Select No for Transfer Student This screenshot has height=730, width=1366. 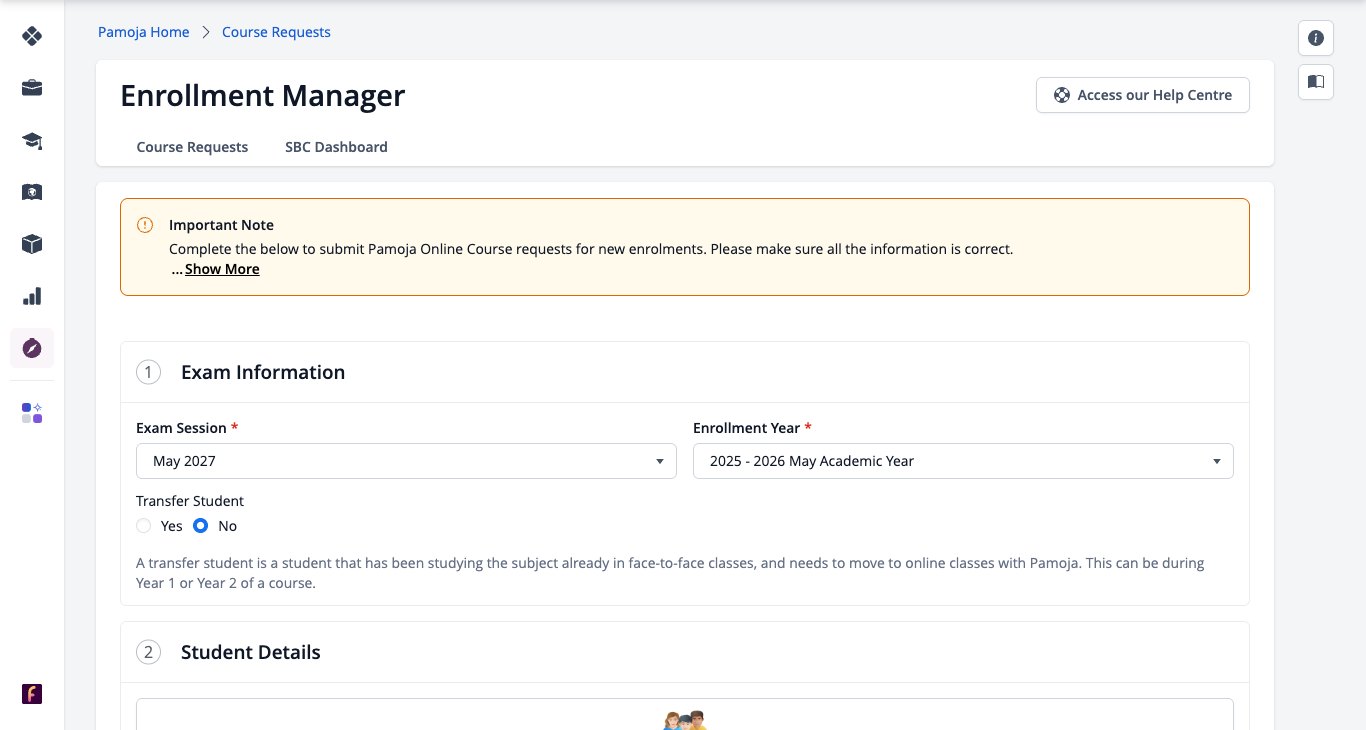tap(201, 526)
